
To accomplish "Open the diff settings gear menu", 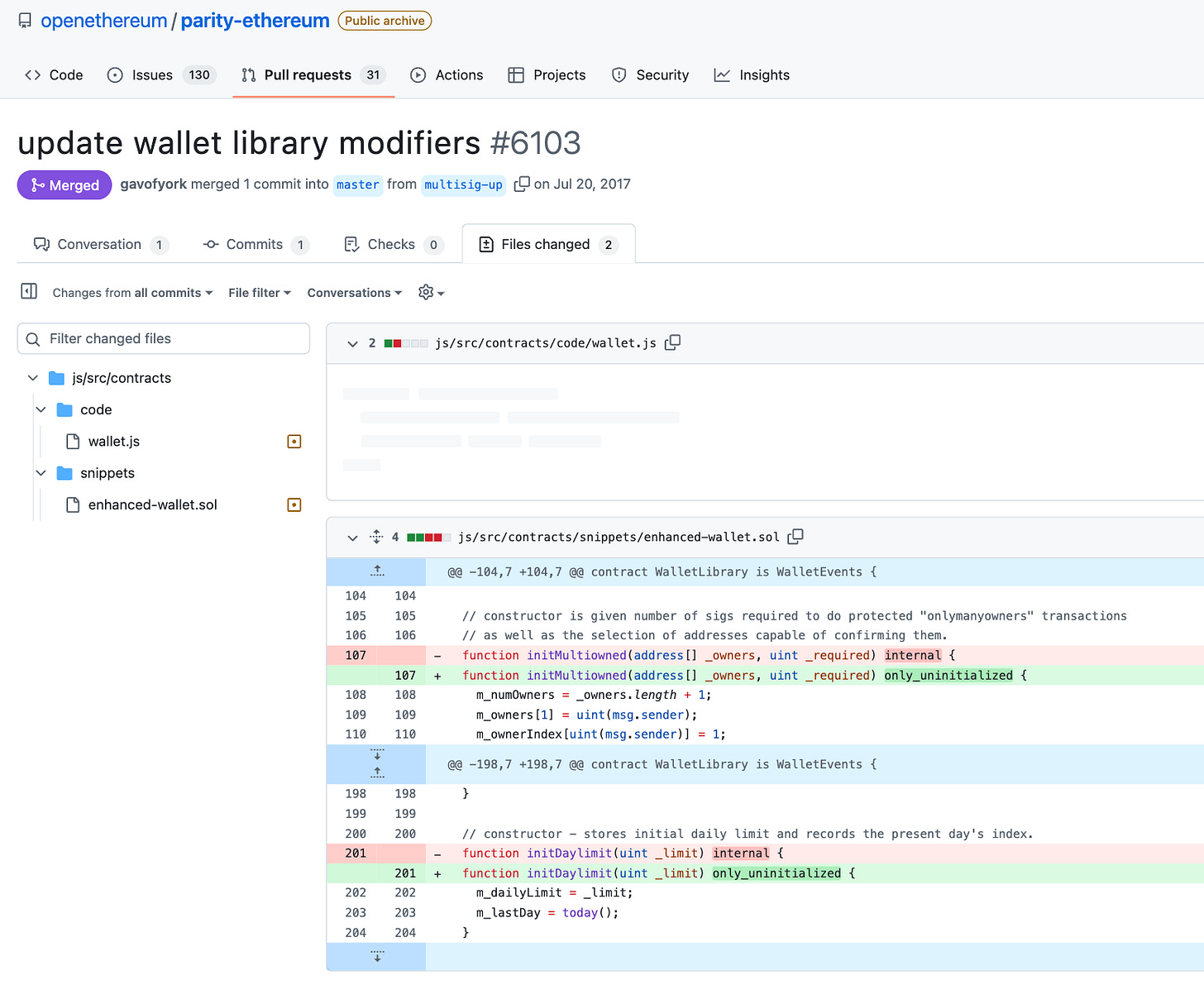I will [432, 293].
